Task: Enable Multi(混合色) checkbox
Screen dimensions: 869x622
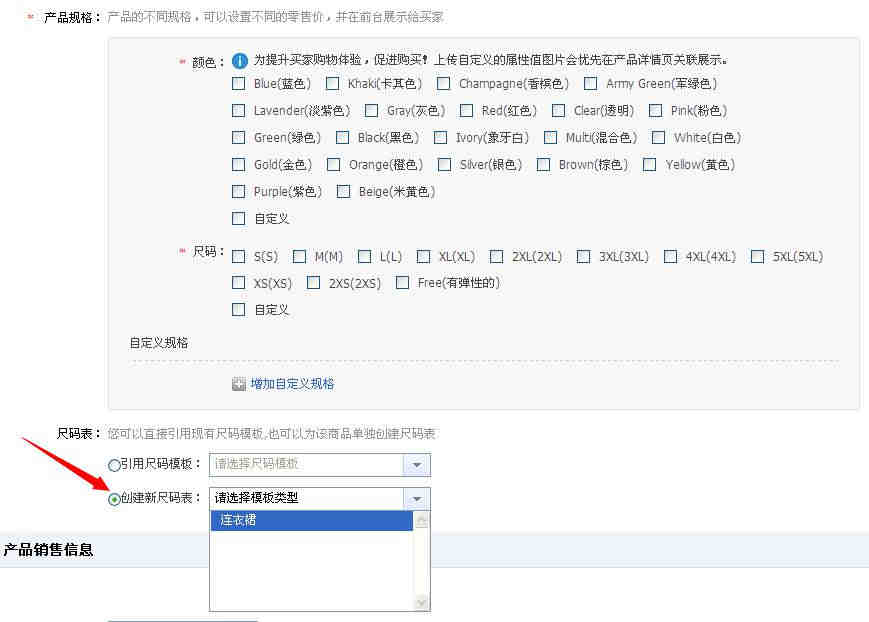Action: click(550, 137)
